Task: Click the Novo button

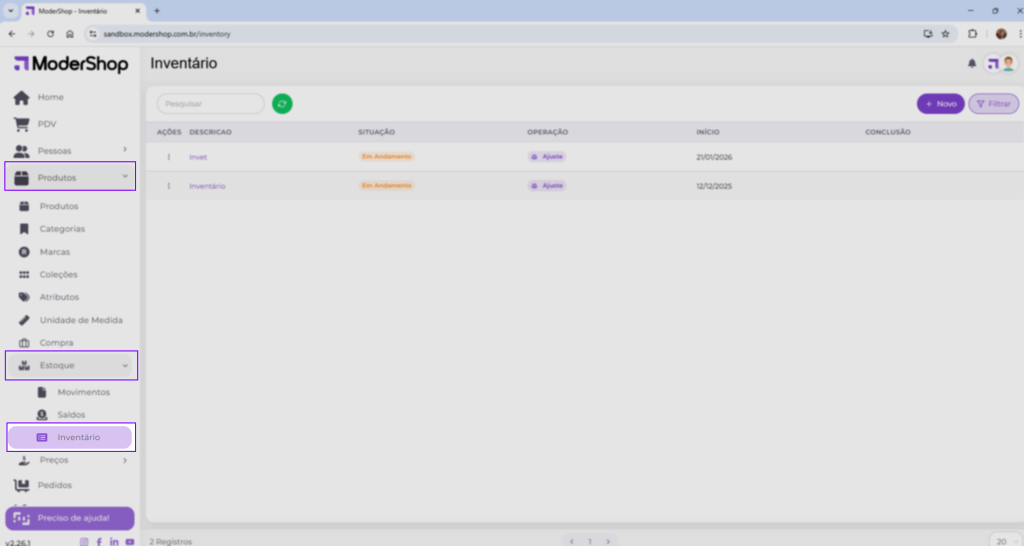Action: click(x=940, y=104)
